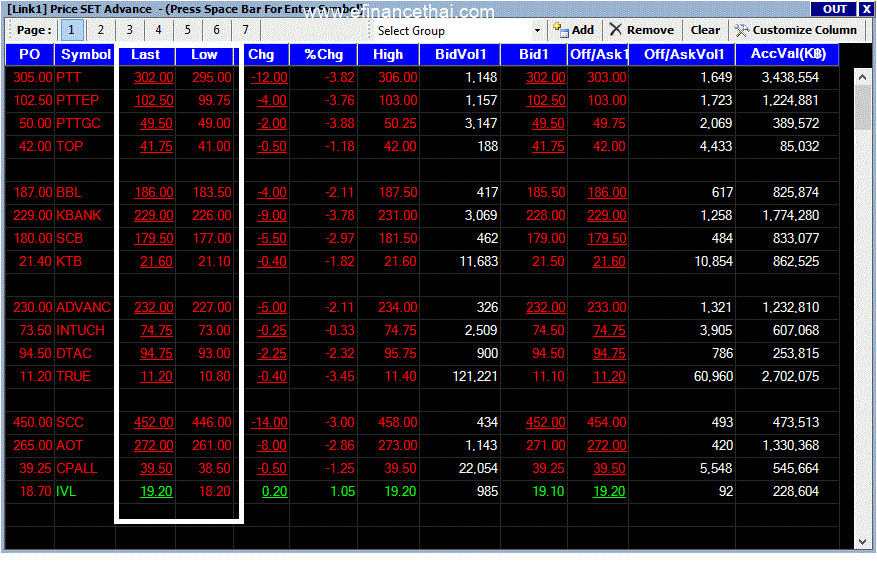The height and width of the screenshot is (588, 877).
Task: Close the Price SET Advance window
Action: [866, 9]
